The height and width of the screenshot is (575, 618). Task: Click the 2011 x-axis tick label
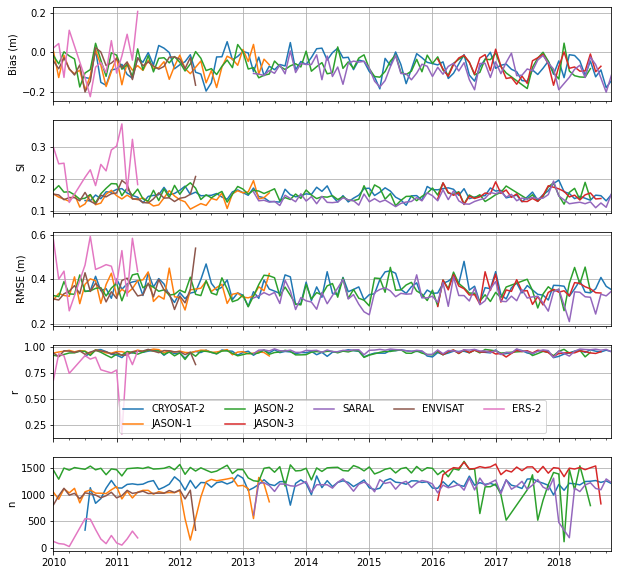[x=117, y=562]
